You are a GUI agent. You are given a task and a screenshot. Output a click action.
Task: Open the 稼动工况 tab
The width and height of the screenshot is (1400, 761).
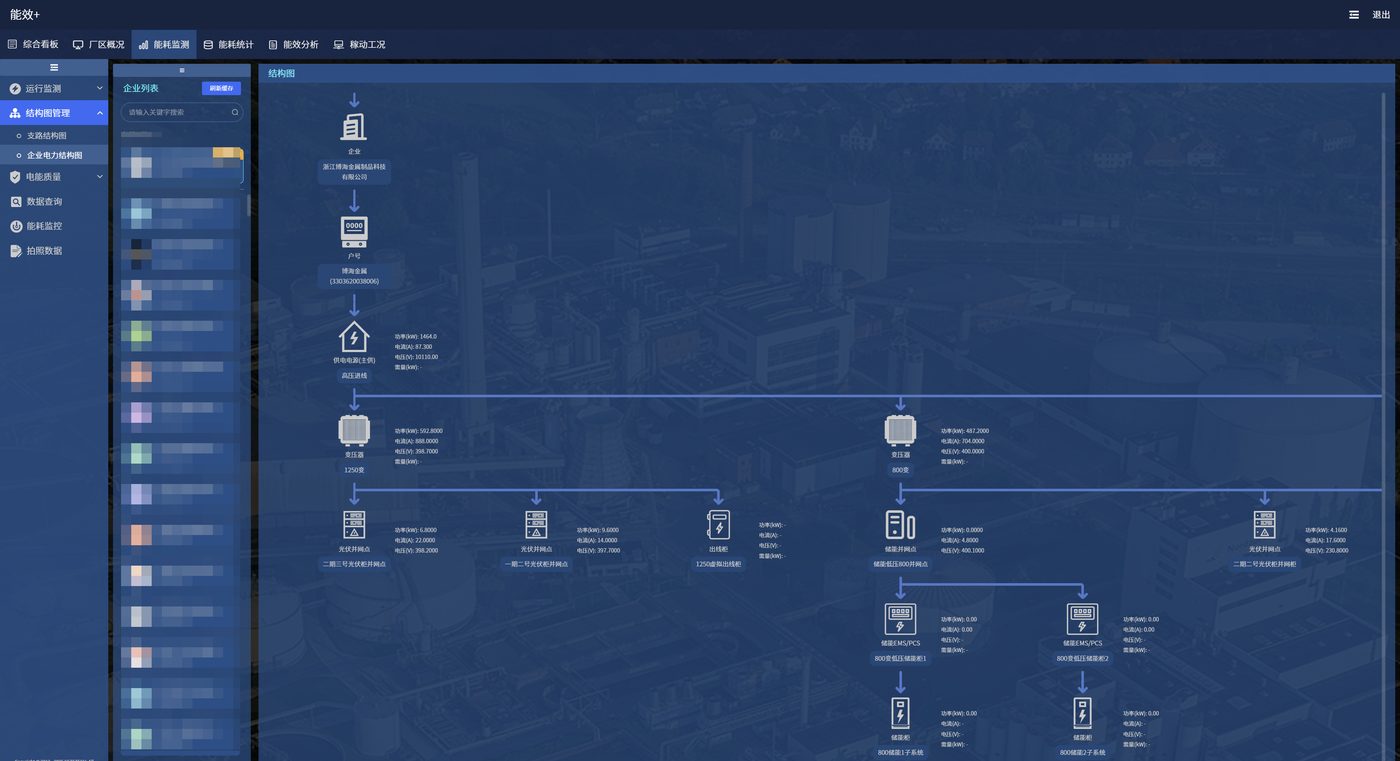[359, 45]
